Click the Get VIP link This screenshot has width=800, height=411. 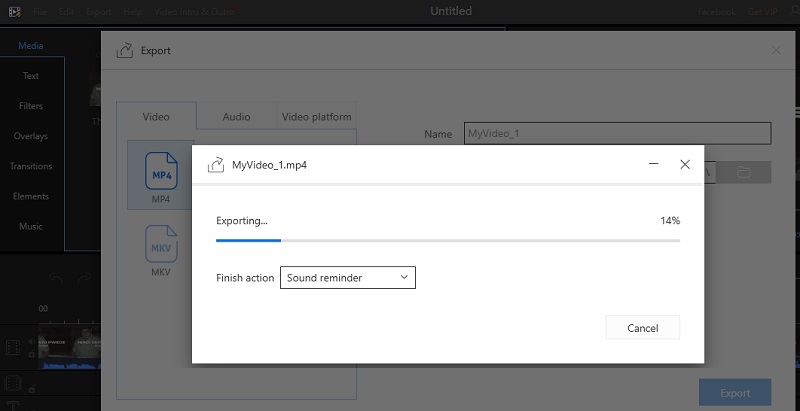(762, 11)
